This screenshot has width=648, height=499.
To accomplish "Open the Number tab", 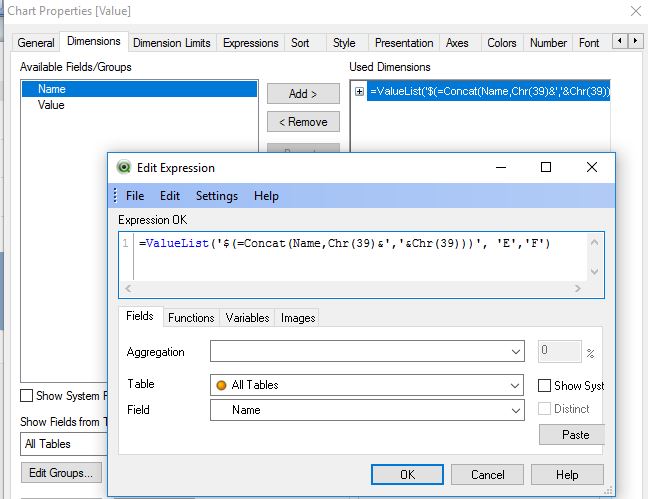I will click(x=548, y=43).
